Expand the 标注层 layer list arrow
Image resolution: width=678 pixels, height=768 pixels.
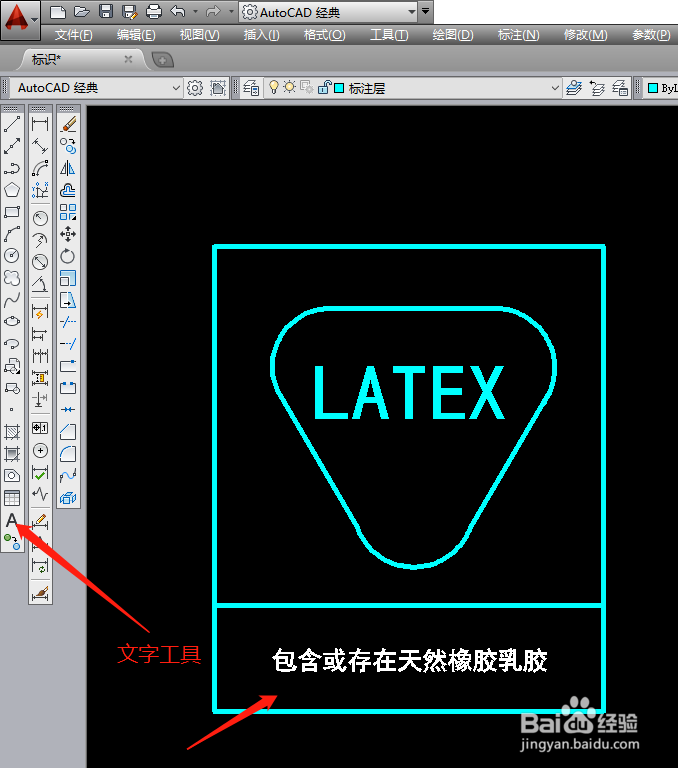point(555,88)
